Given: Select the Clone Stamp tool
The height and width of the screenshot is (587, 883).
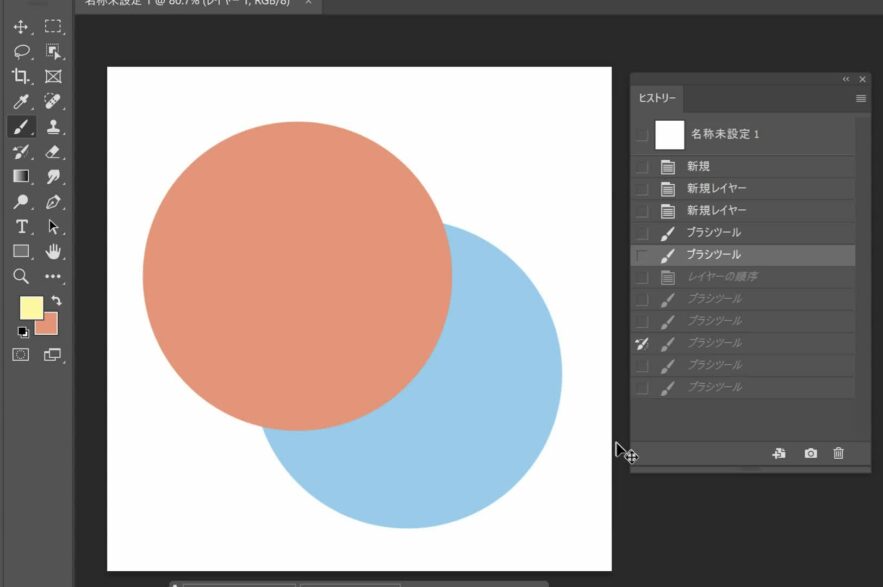Looking at the screenshot, I should point(53,127).
